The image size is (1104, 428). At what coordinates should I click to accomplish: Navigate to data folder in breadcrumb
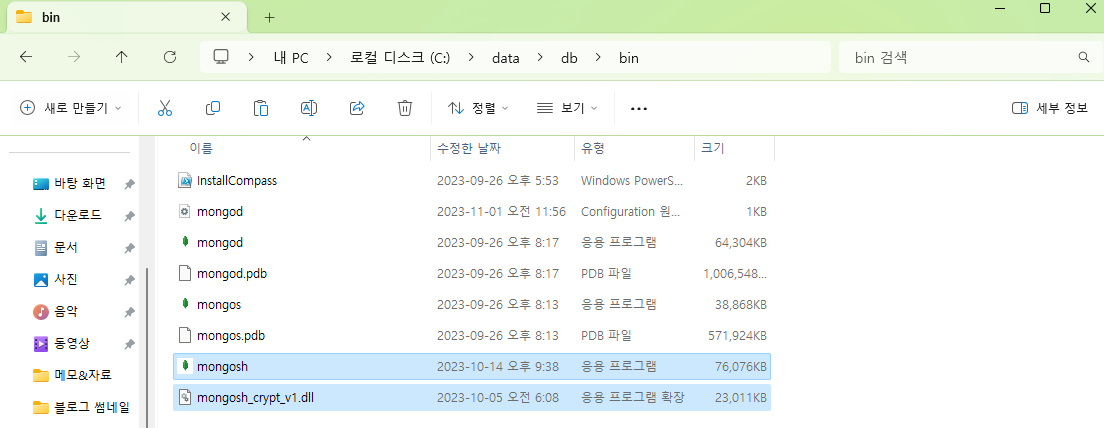point(506,58)
